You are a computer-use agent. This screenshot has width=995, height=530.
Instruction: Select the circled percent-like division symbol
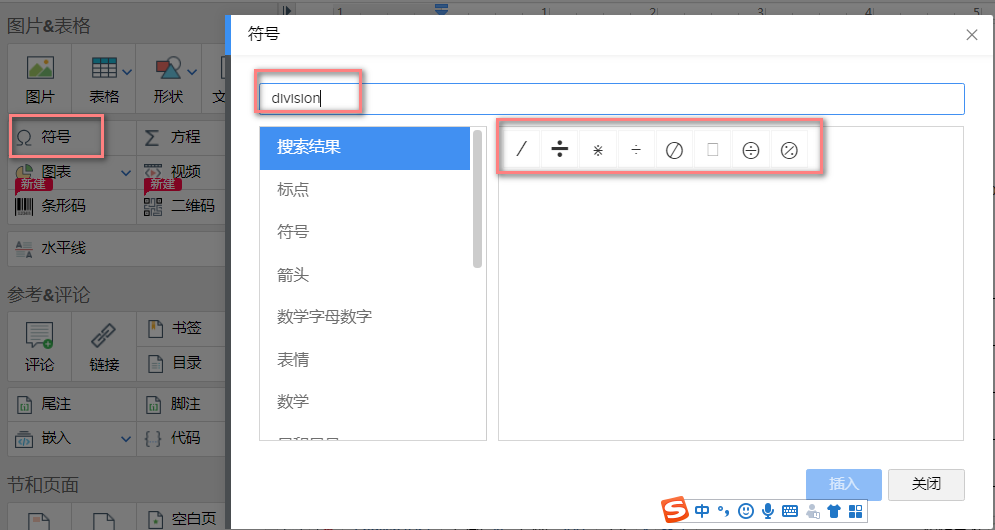pos(789,150)
